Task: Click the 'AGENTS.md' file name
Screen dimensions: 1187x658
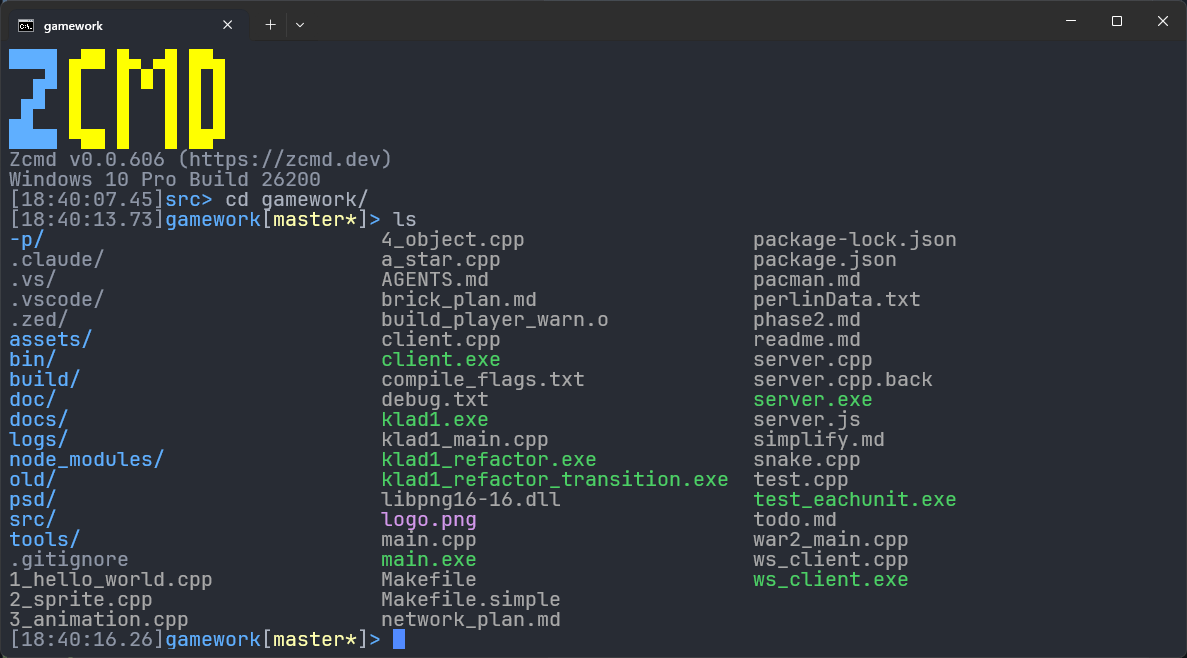Action: (x=435, y=279)
